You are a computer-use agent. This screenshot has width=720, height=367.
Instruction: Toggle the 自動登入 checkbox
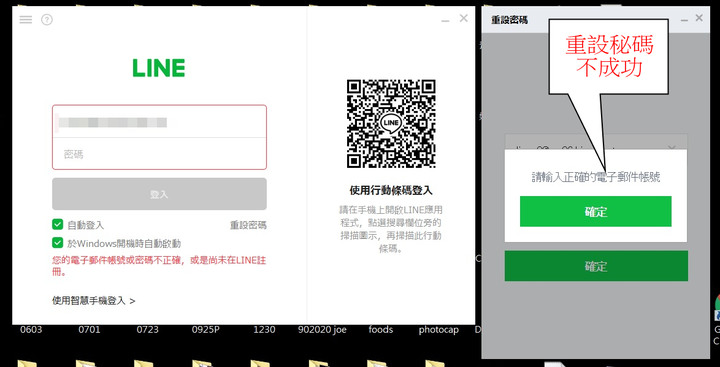(57, 225)
